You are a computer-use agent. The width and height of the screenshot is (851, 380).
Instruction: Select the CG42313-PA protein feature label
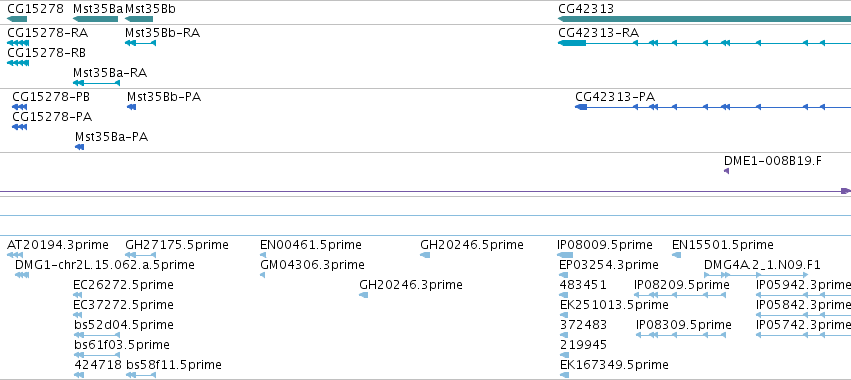615,97
